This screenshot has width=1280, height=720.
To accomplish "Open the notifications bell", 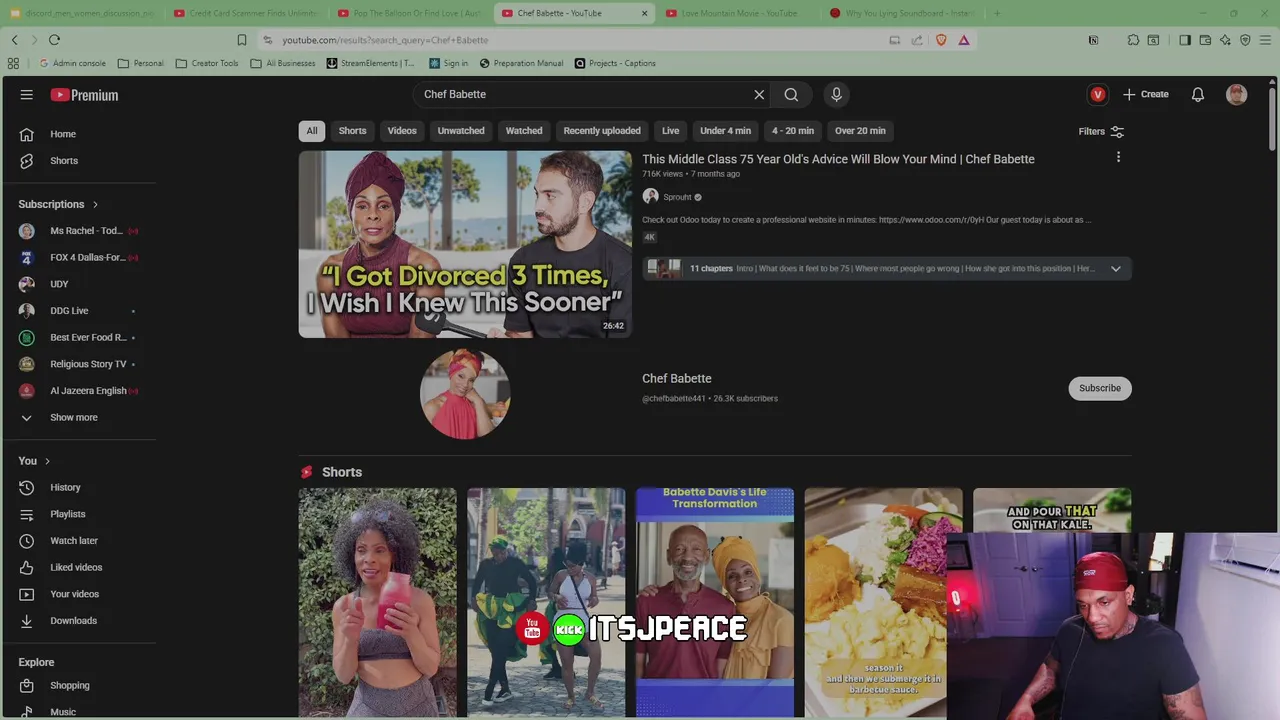I will tap(1198, 95).
